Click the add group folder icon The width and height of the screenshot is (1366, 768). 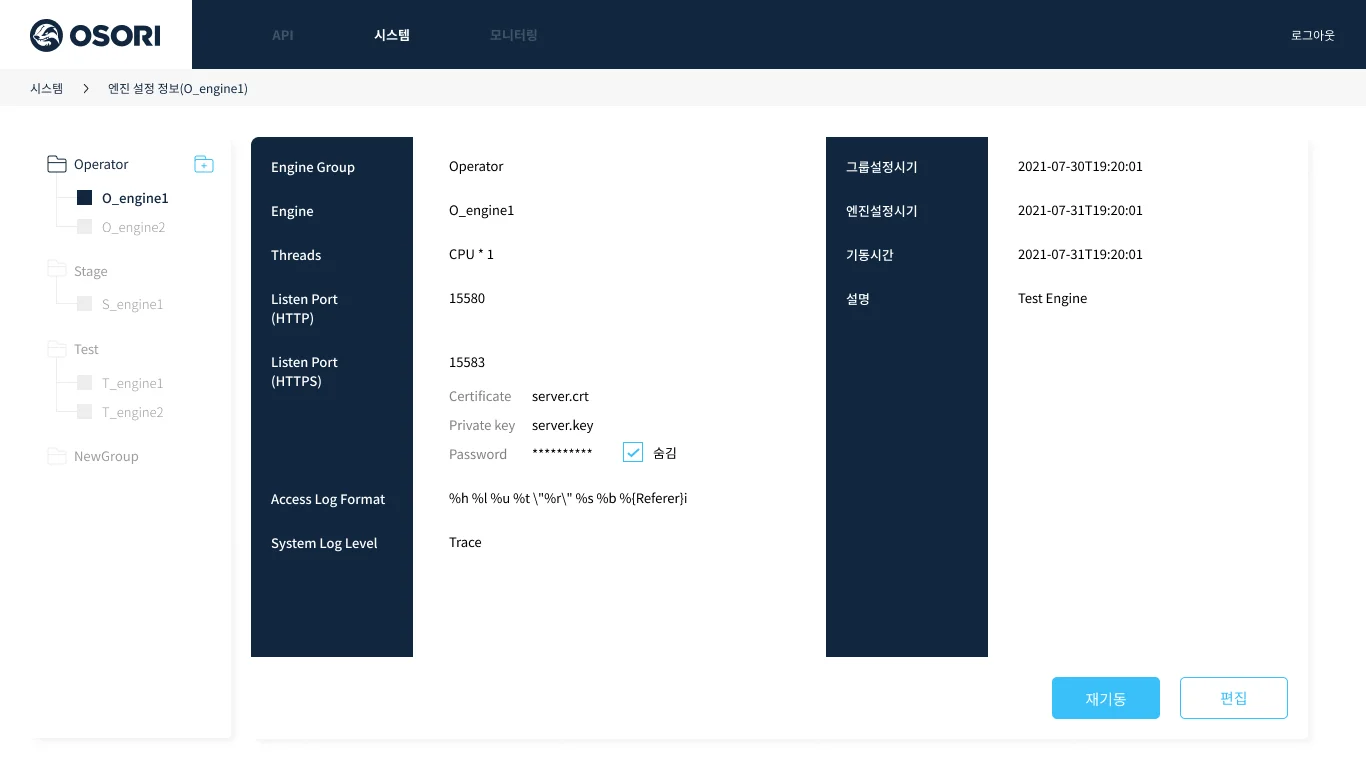point(204,164)
